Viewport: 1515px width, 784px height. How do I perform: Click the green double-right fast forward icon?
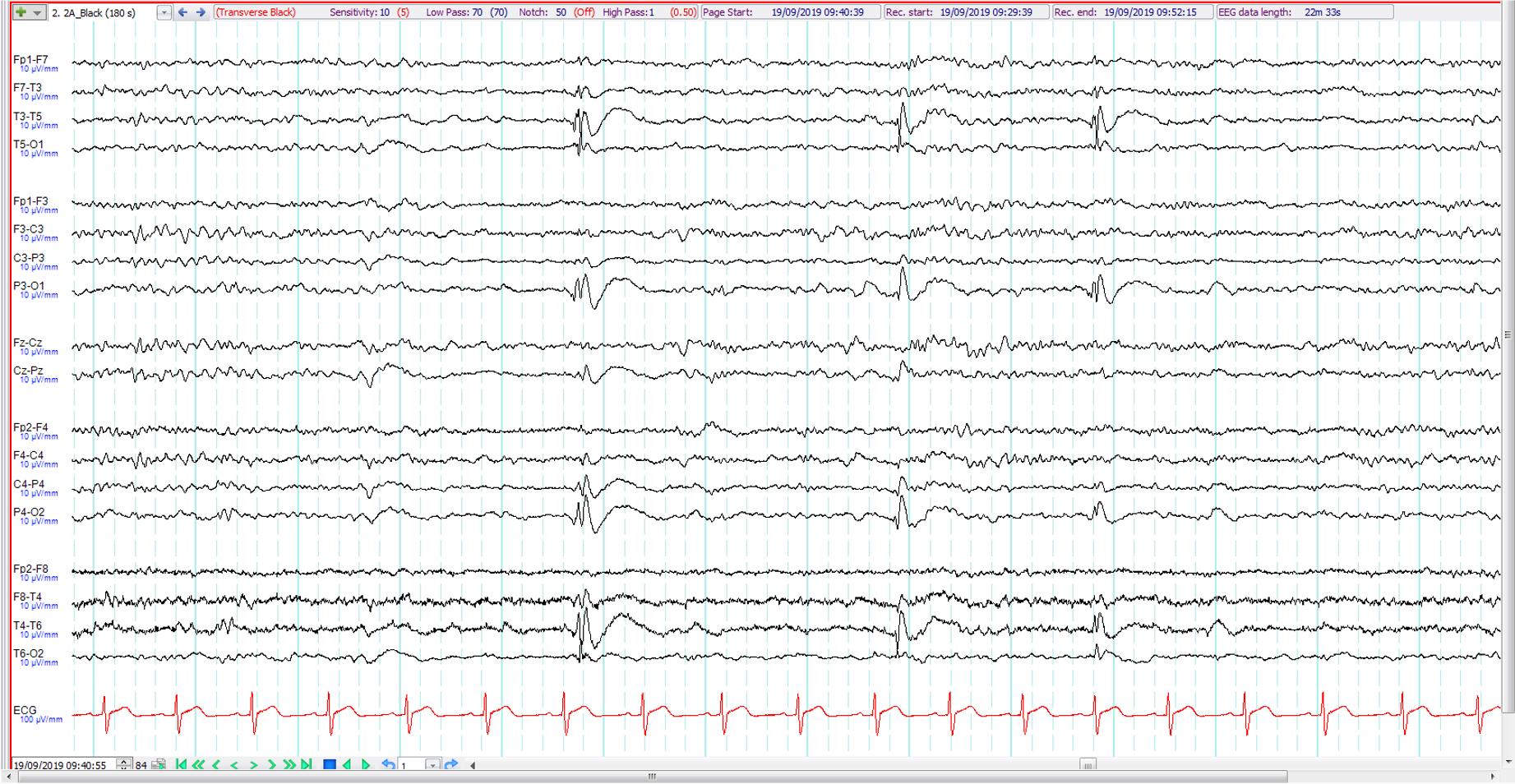coord(289,764)
